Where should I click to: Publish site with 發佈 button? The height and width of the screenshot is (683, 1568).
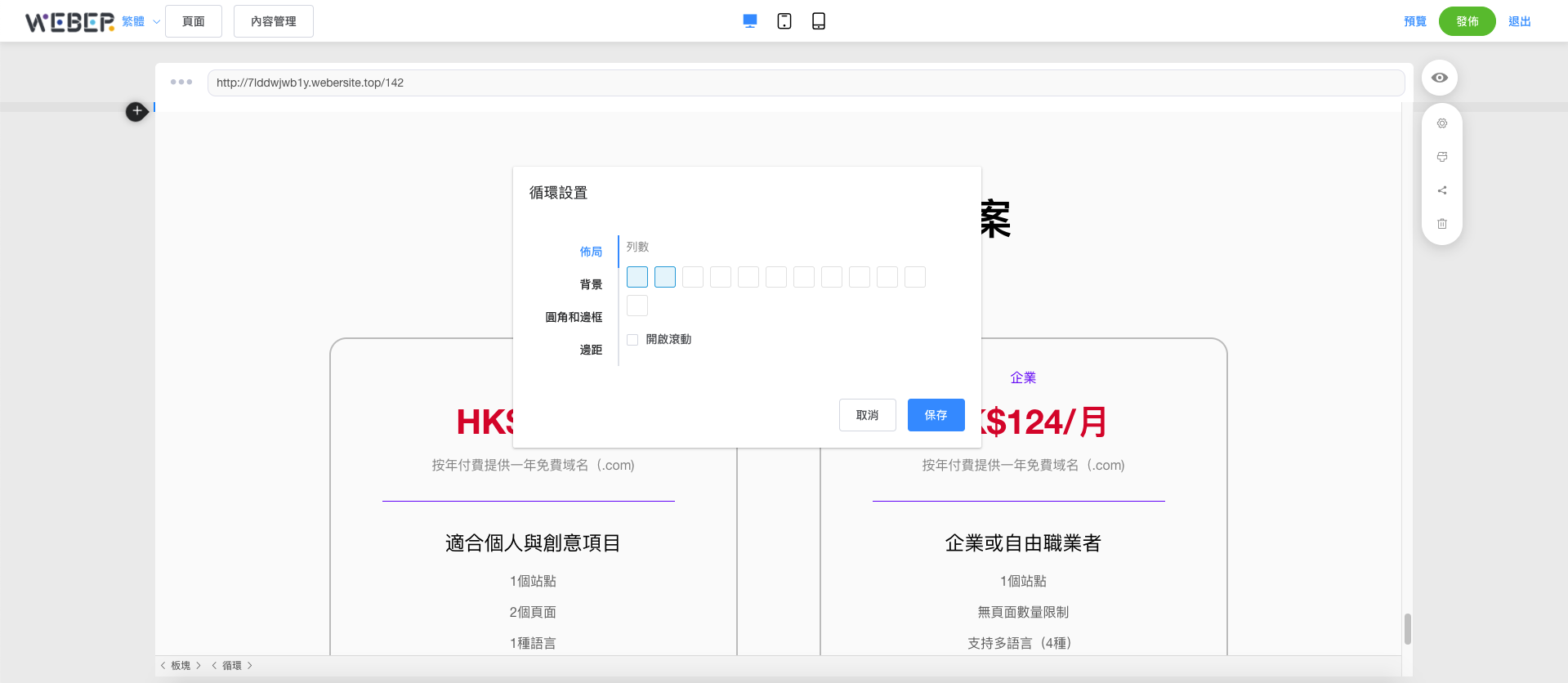(1467, 21)
